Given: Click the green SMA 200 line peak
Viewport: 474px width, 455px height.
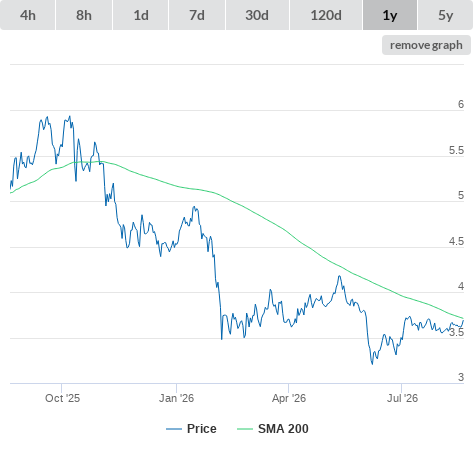Looking at the screenshot, I should click(98, 162).
